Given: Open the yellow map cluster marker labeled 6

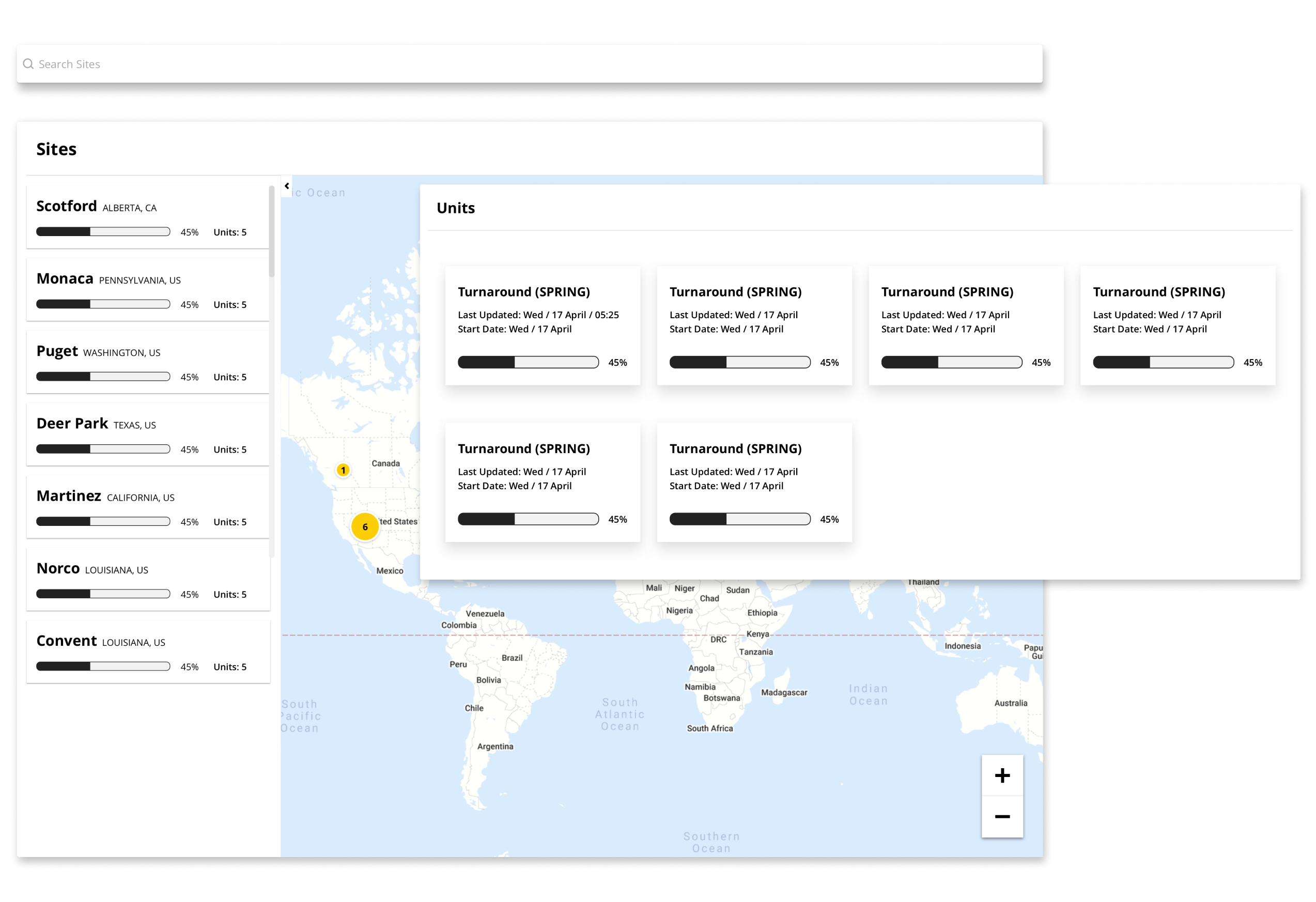Looking at the screenshot, I should tap(365, 526).
